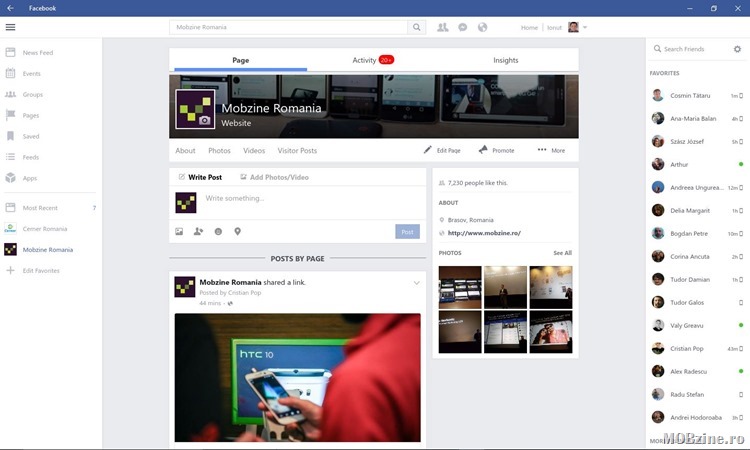750x450 pixels.
Task: Switch to the Insights tab
Action: pos(506,60)
